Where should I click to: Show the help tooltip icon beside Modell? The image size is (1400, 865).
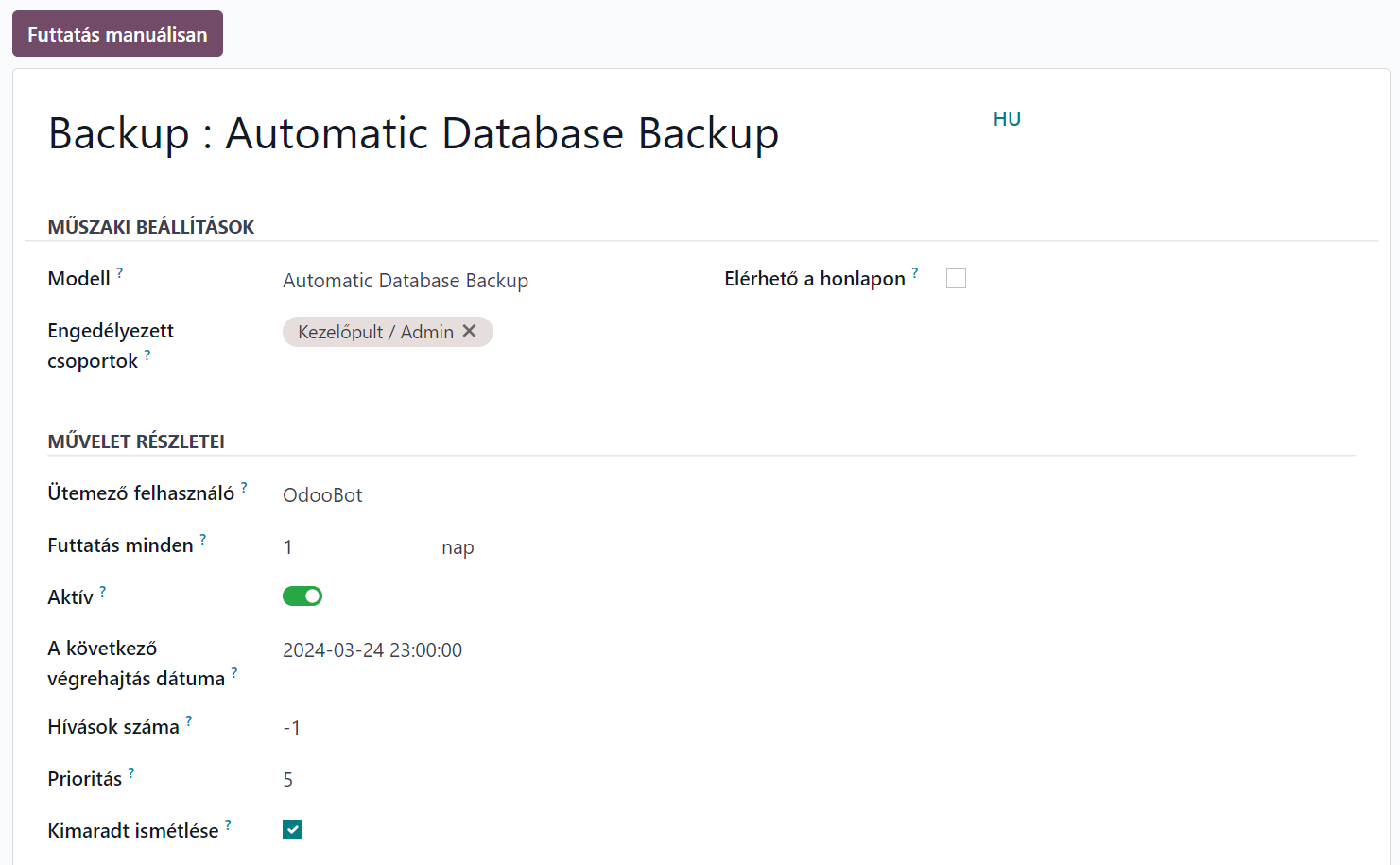tap(120, 272)
